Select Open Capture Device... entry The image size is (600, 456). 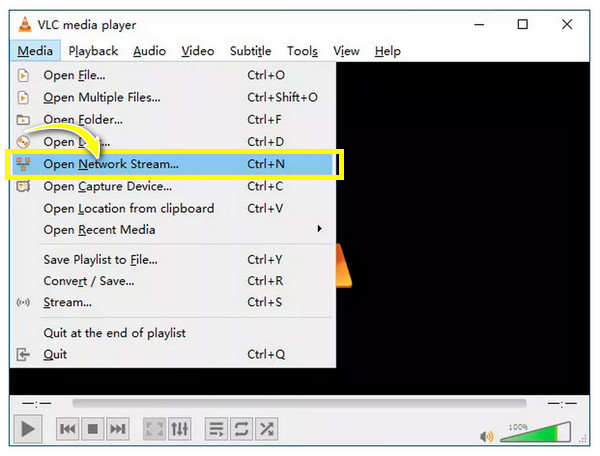(x=173, y=186)
